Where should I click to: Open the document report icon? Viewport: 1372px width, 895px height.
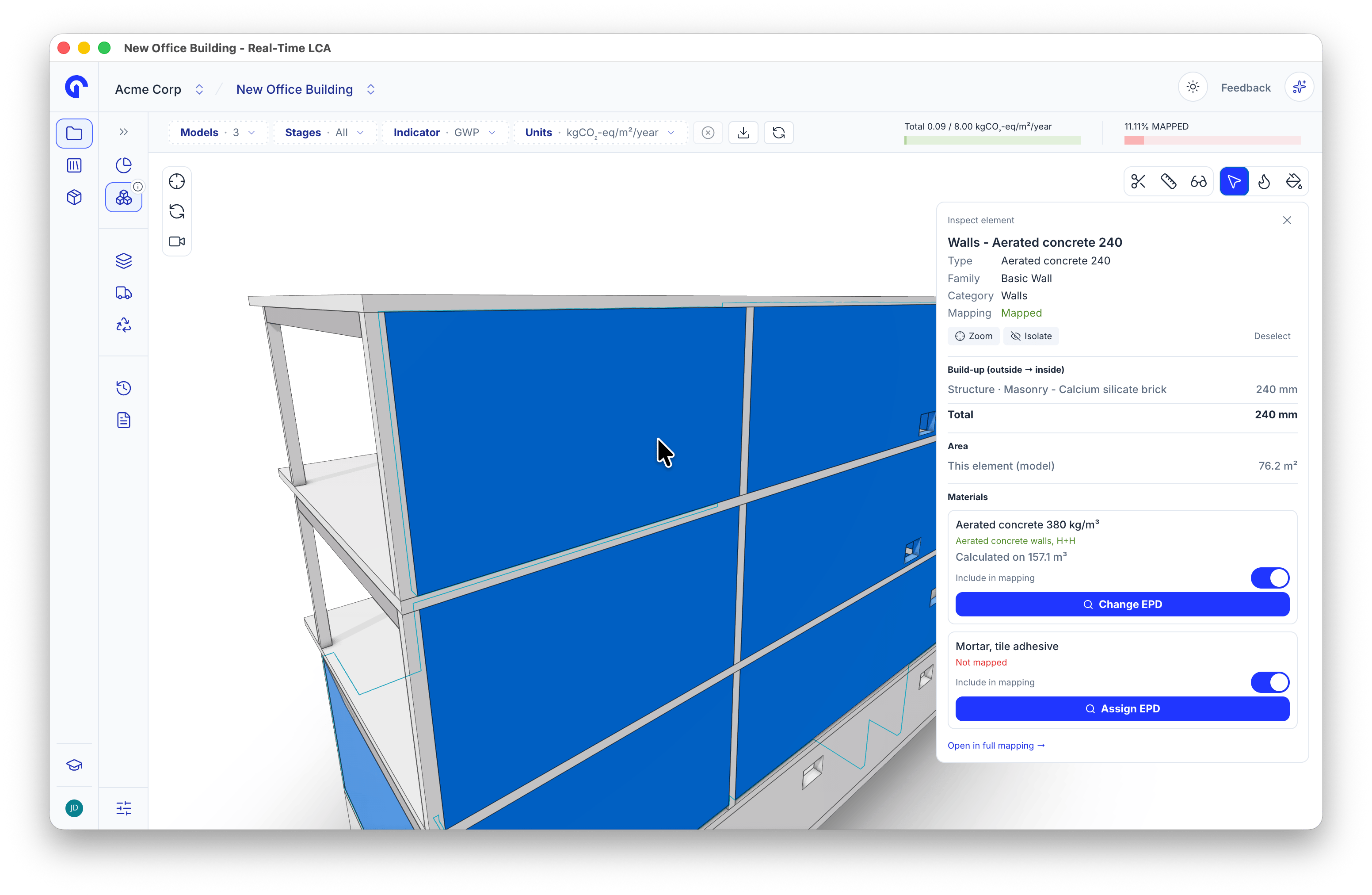point(123,421)
